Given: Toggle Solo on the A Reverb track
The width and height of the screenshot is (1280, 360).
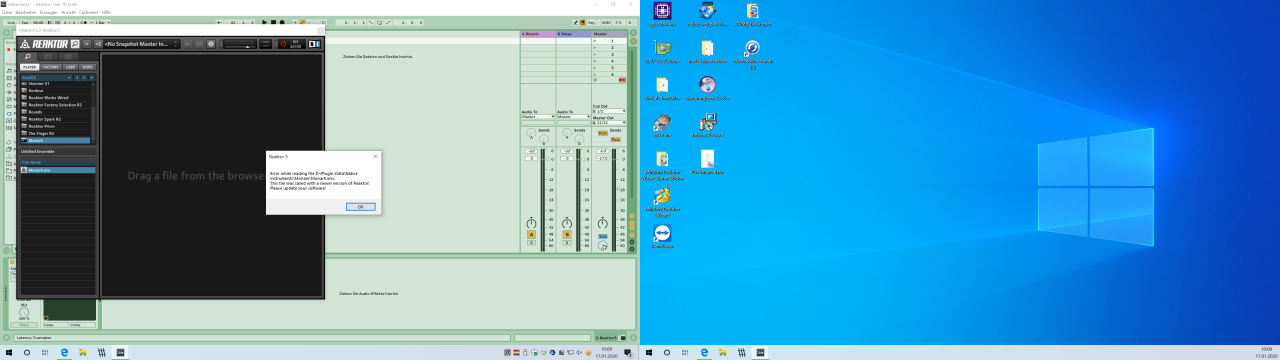Looking at the screenshot, I should pyautogui.click(x=531, y=243).
